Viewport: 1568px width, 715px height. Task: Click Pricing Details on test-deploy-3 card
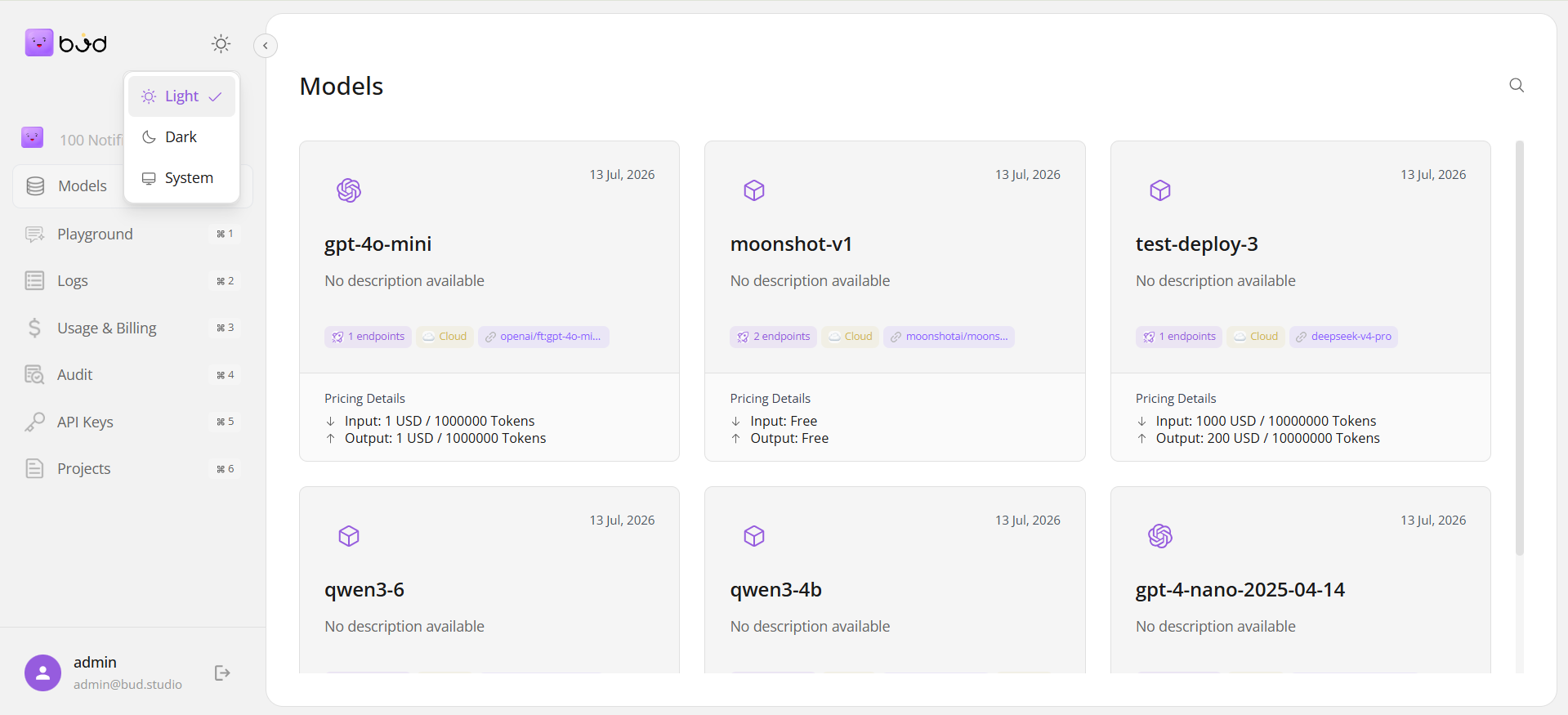(1176, 399)
